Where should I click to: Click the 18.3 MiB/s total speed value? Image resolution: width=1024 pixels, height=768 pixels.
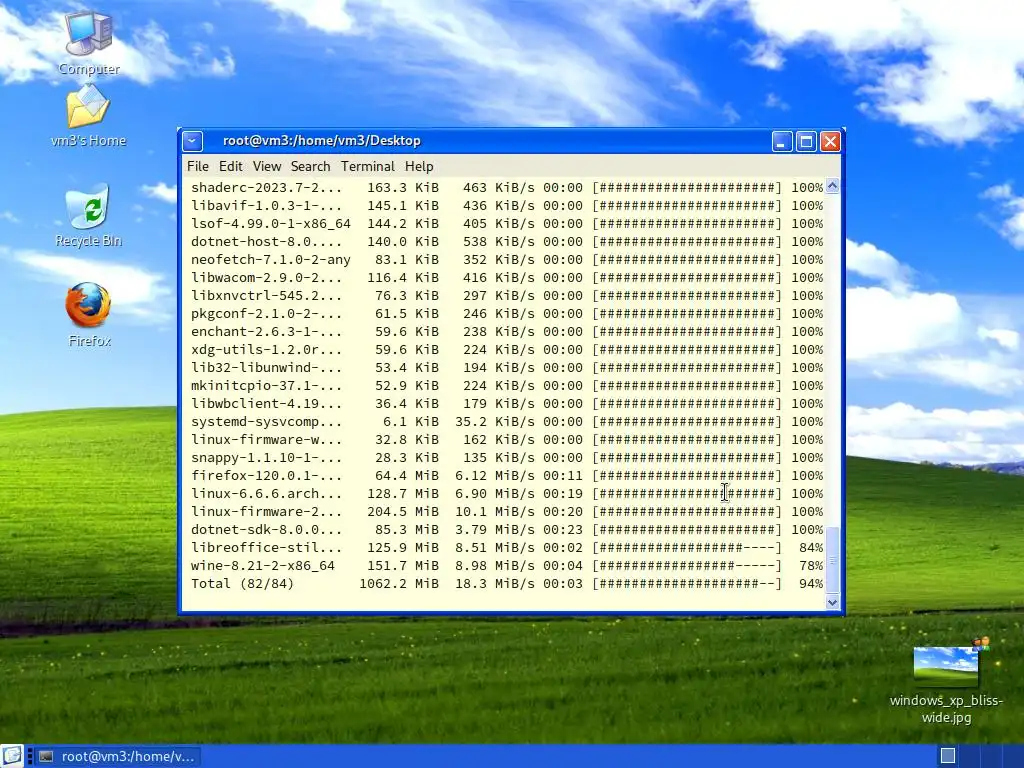pyautogui.click(x=494, y=583)
